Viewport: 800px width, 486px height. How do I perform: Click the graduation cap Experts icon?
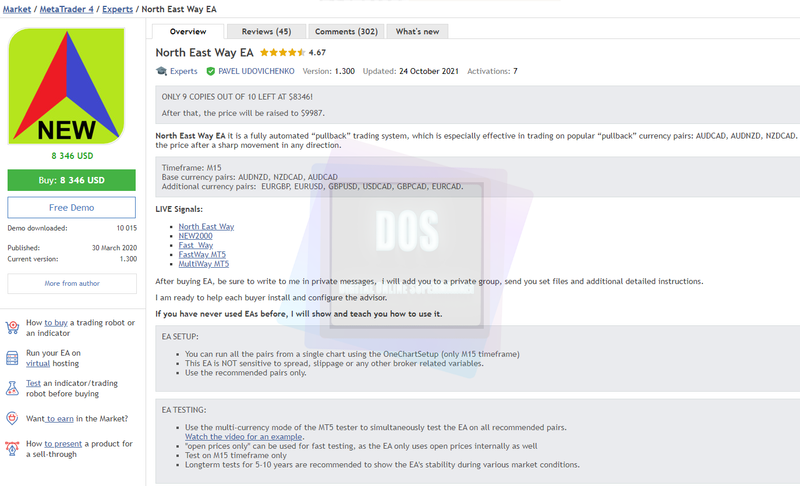point(162,71)
